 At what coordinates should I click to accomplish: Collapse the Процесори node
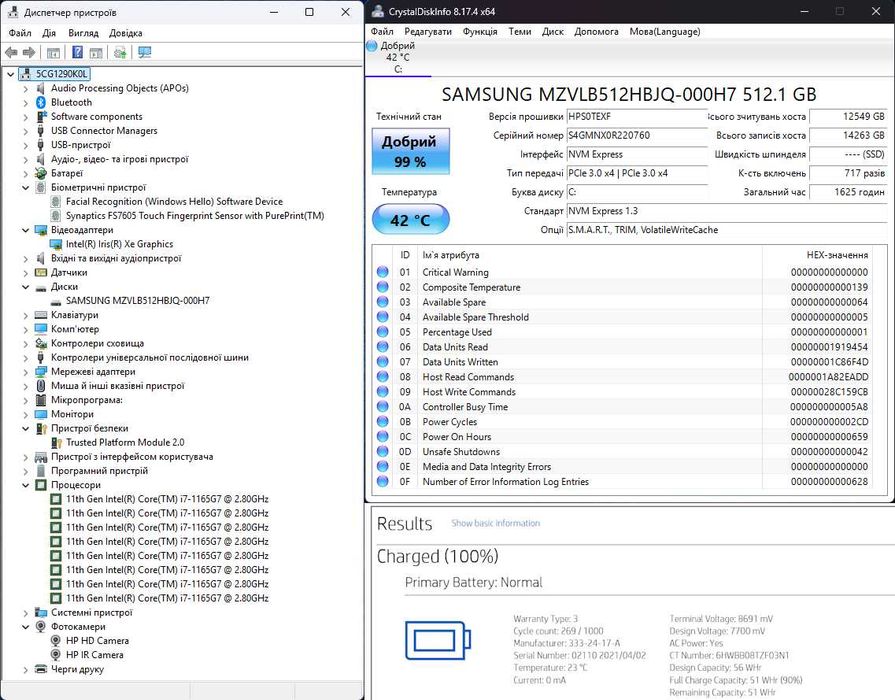(25, 485)
